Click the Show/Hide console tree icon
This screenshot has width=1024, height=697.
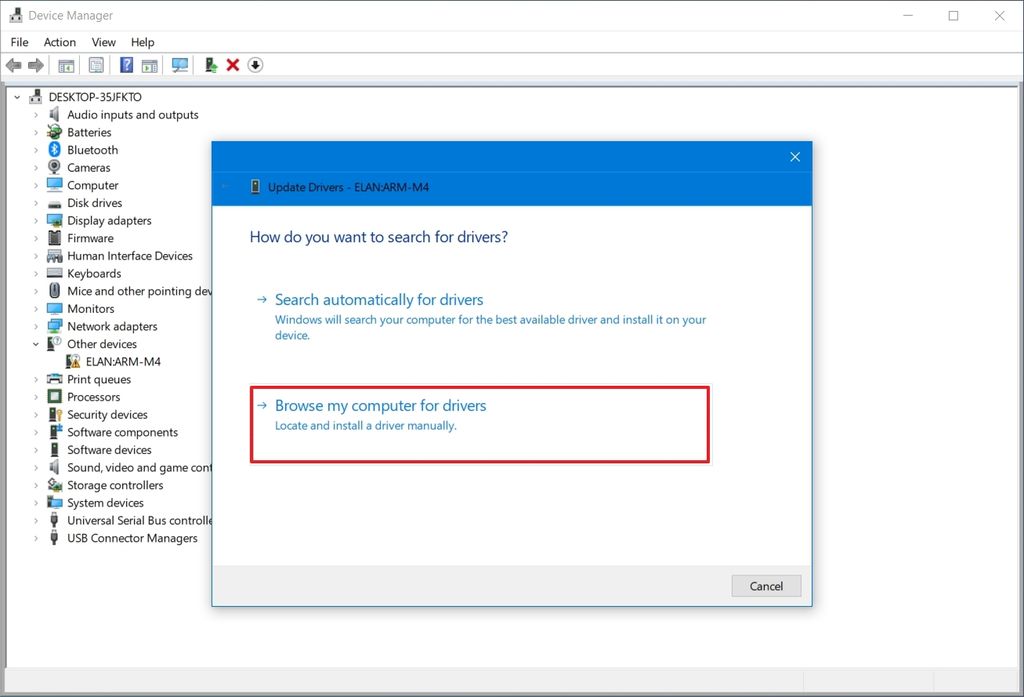[66, 64]
